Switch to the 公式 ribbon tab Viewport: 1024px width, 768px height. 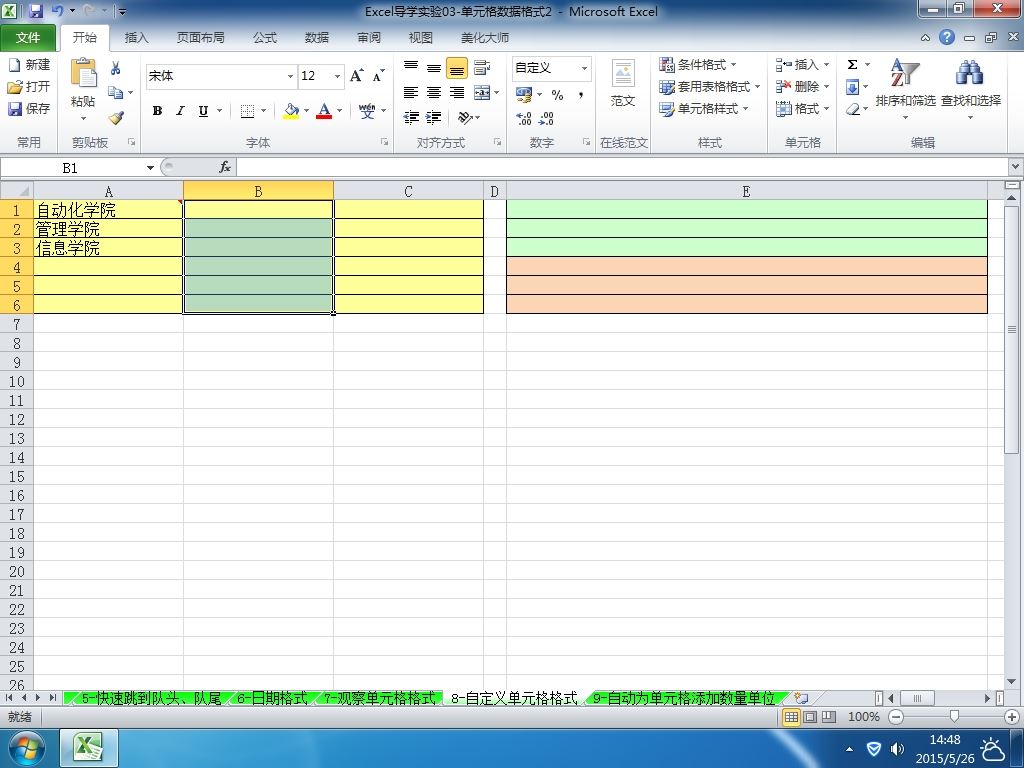[264, 38]
